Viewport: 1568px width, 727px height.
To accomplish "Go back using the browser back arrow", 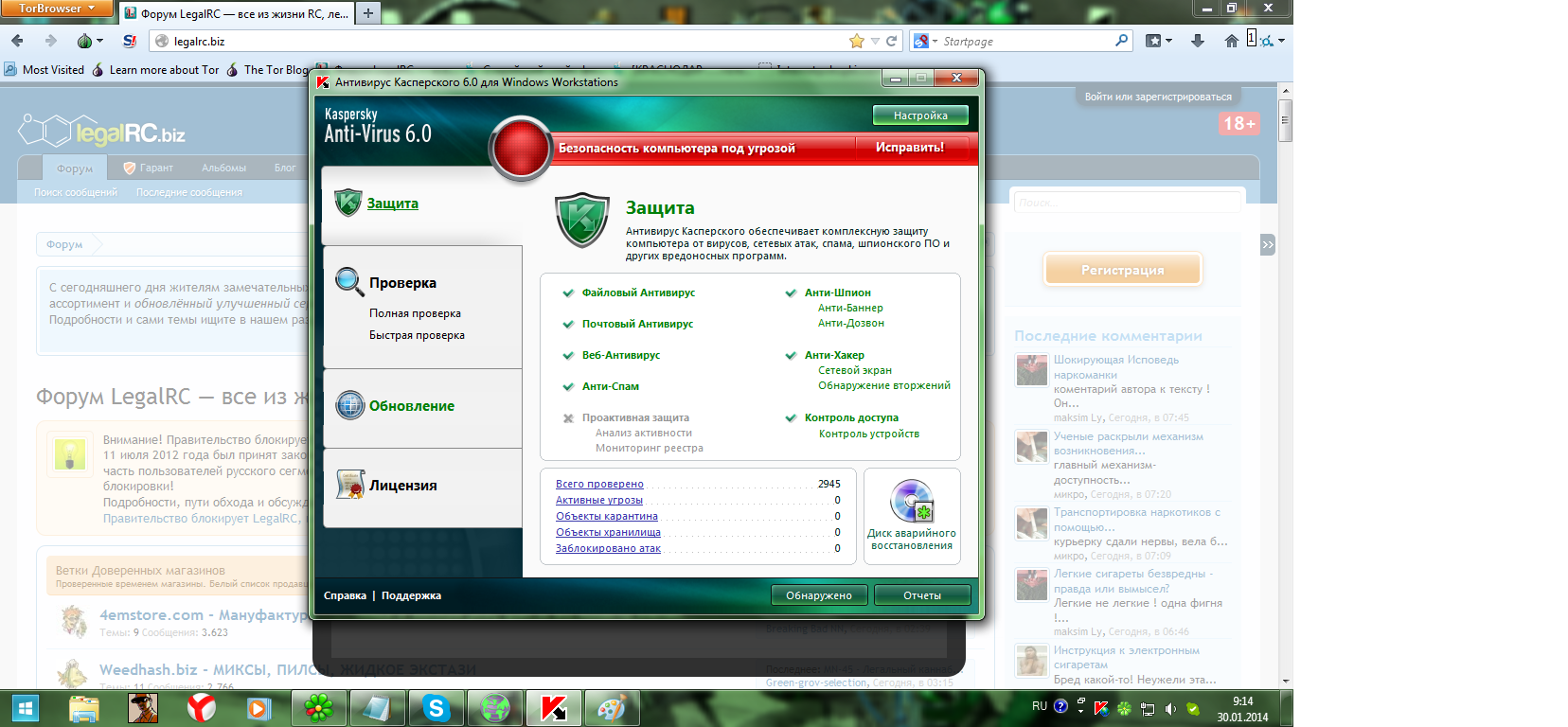I will click(17, 41).
